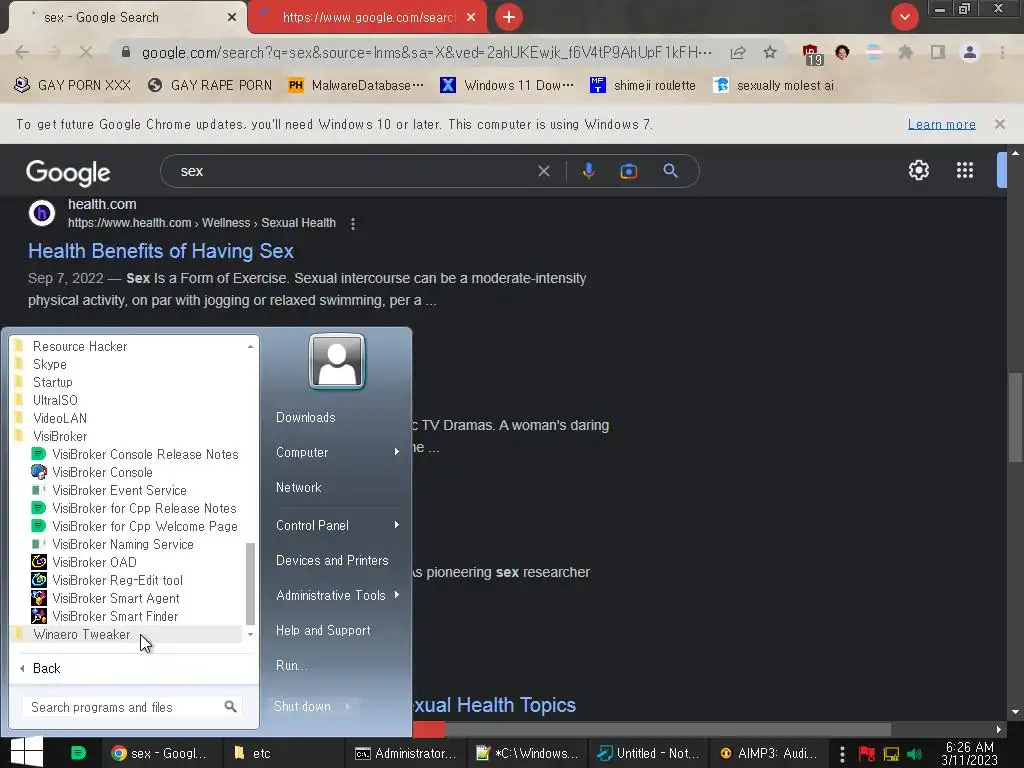Click the Google logo

(68, 172)
